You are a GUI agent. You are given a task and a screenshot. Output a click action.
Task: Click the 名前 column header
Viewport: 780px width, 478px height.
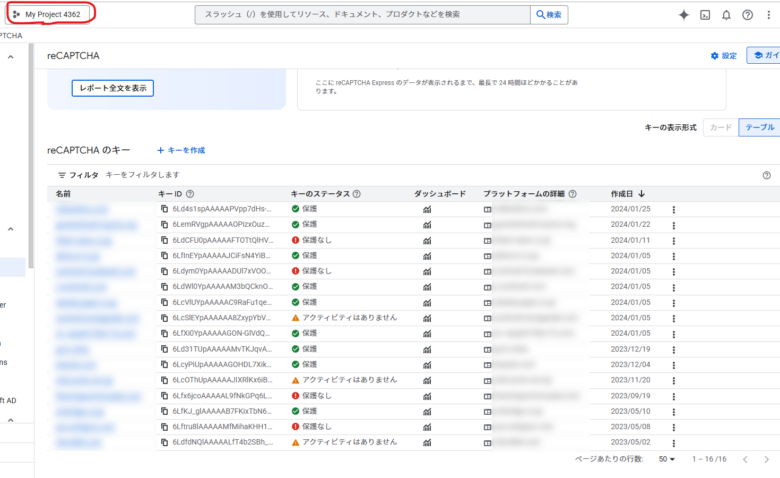coord(63,194)
